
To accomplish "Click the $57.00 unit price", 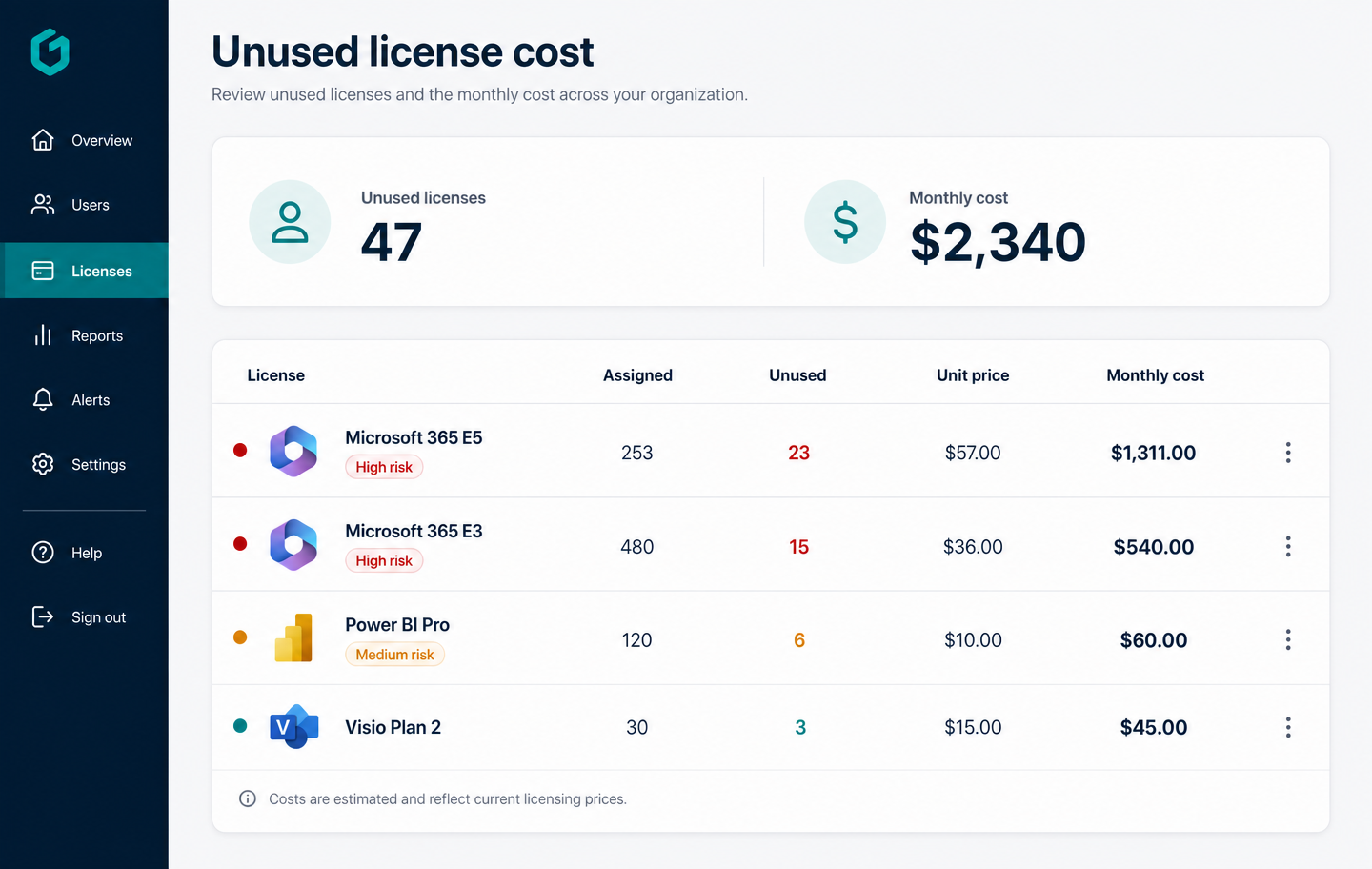I will (x=973, y=453).
